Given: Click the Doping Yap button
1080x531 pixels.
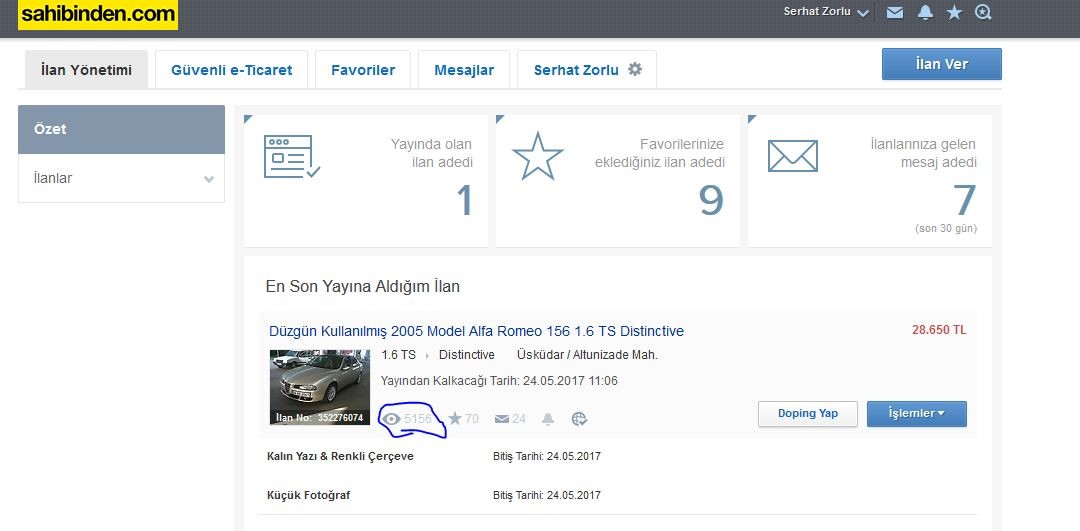Looking at the screenshot, I should coord(807,414).
